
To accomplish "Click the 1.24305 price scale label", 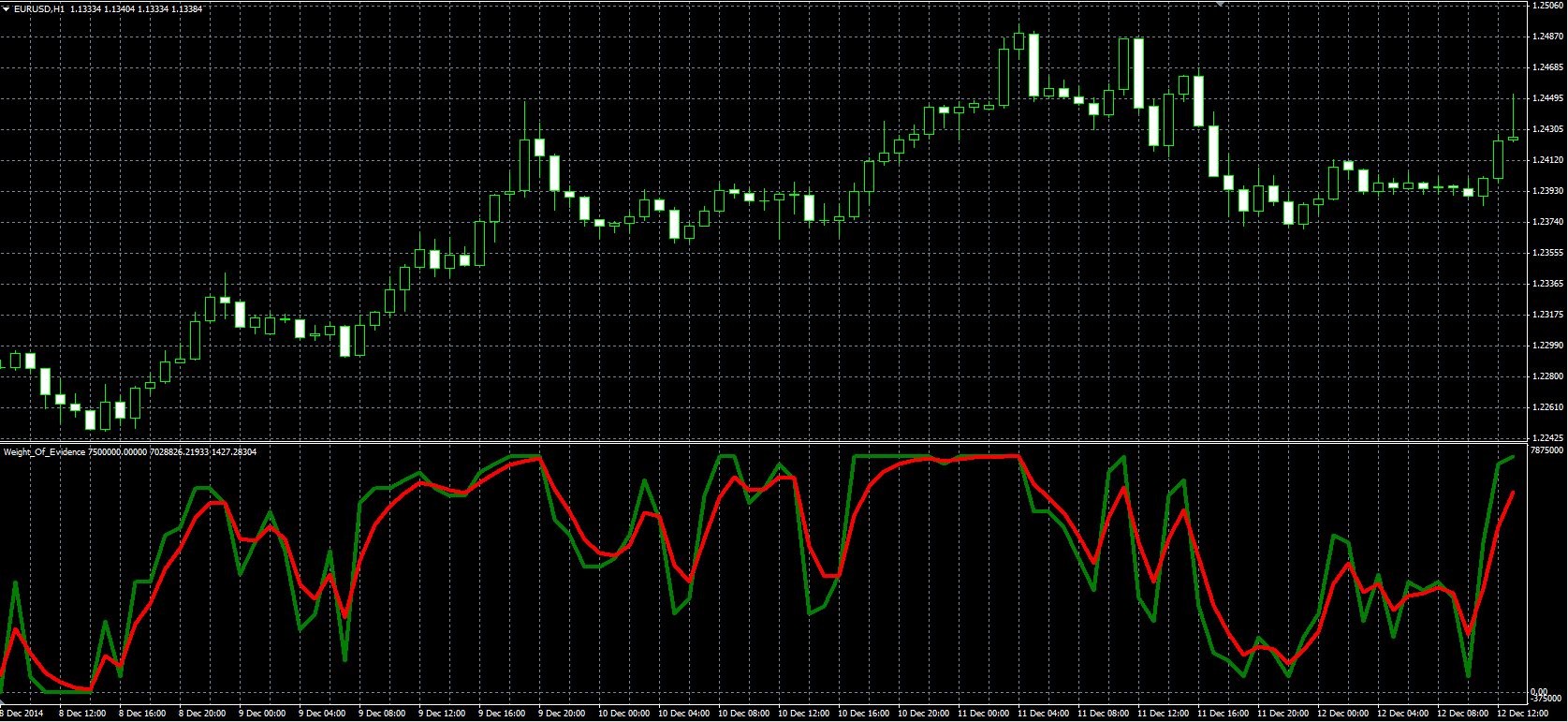I will (1549, 129).
